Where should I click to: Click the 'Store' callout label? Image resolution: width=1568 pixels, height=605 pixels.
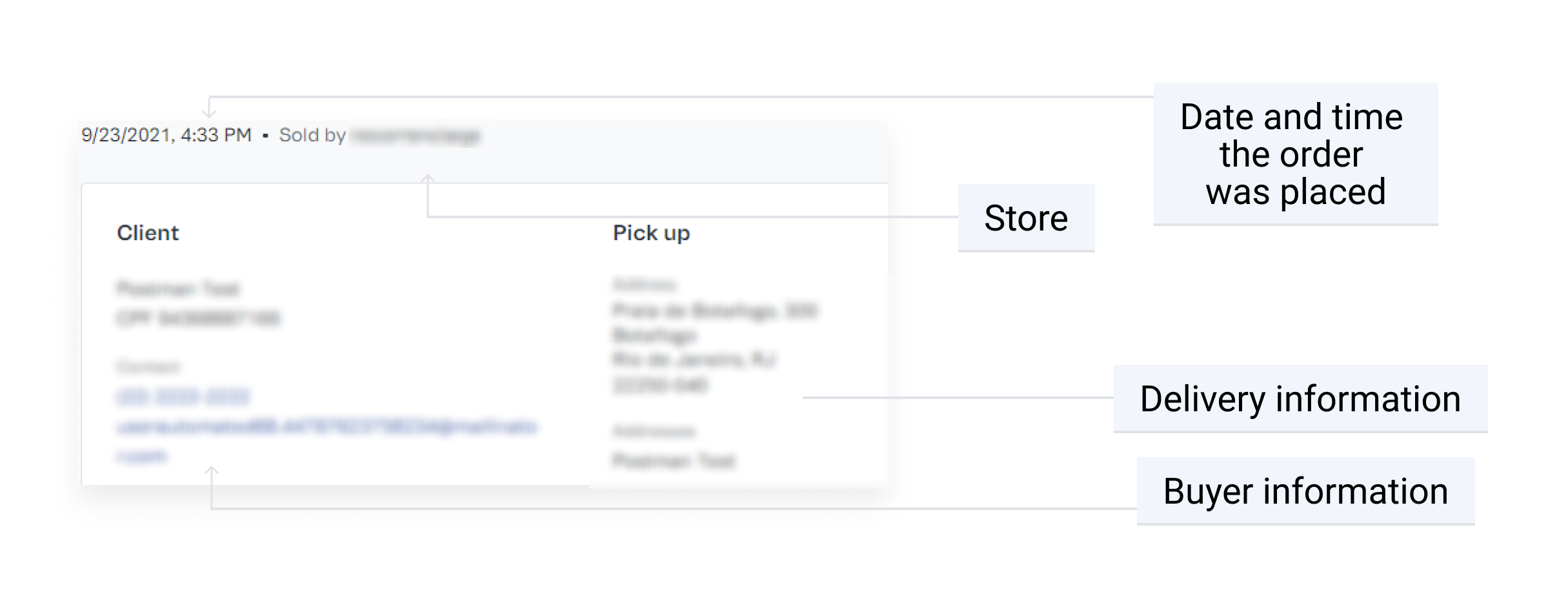pos(1026,218)
